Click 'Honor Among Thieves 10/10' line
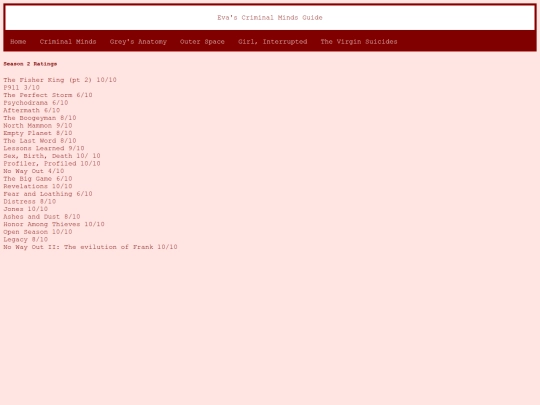Image resolution: width=540 pixels, height=405 pixels. pos(54,224)
